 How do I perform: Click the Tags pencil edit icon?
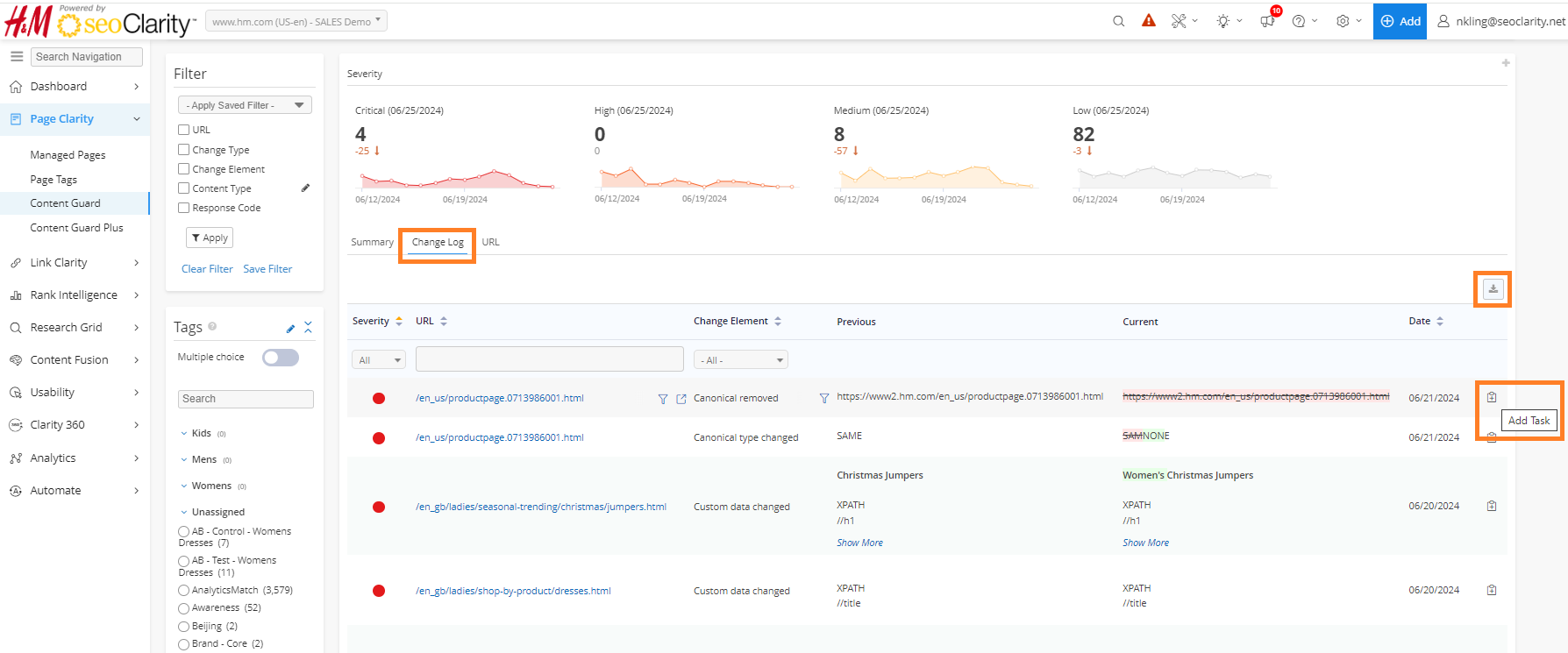(x=290, y=329)
